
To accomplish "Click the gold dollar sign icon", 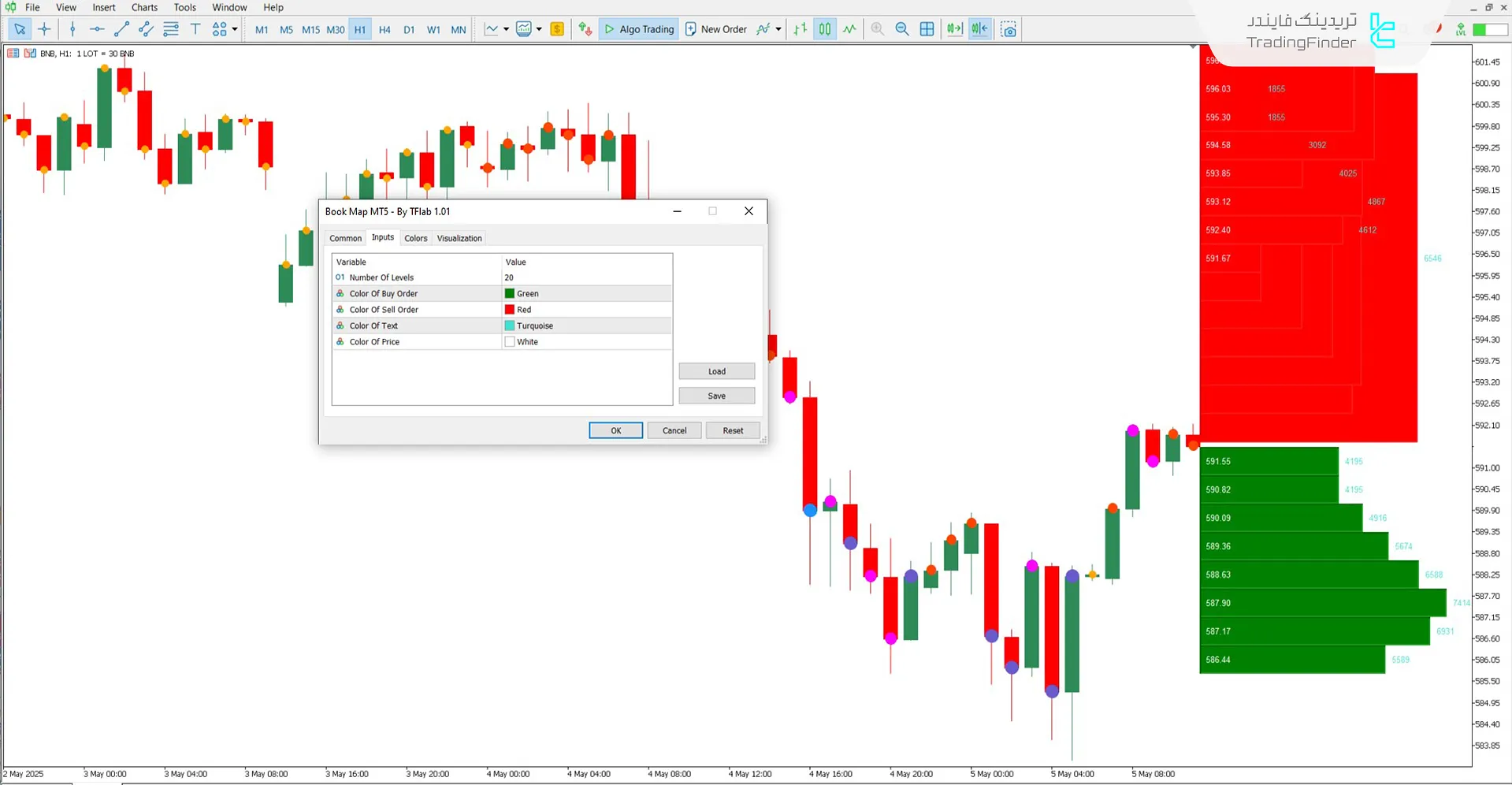I will [557, 29].
